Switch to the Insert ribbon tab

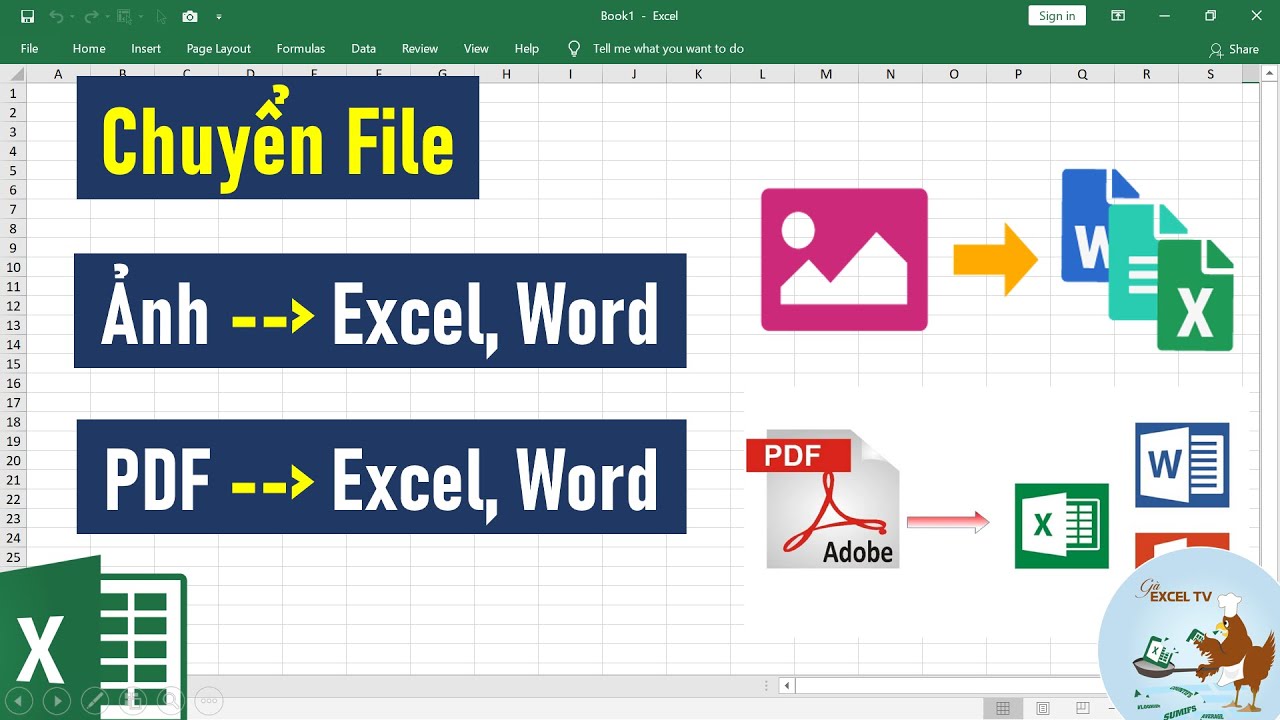coord(146,48)
